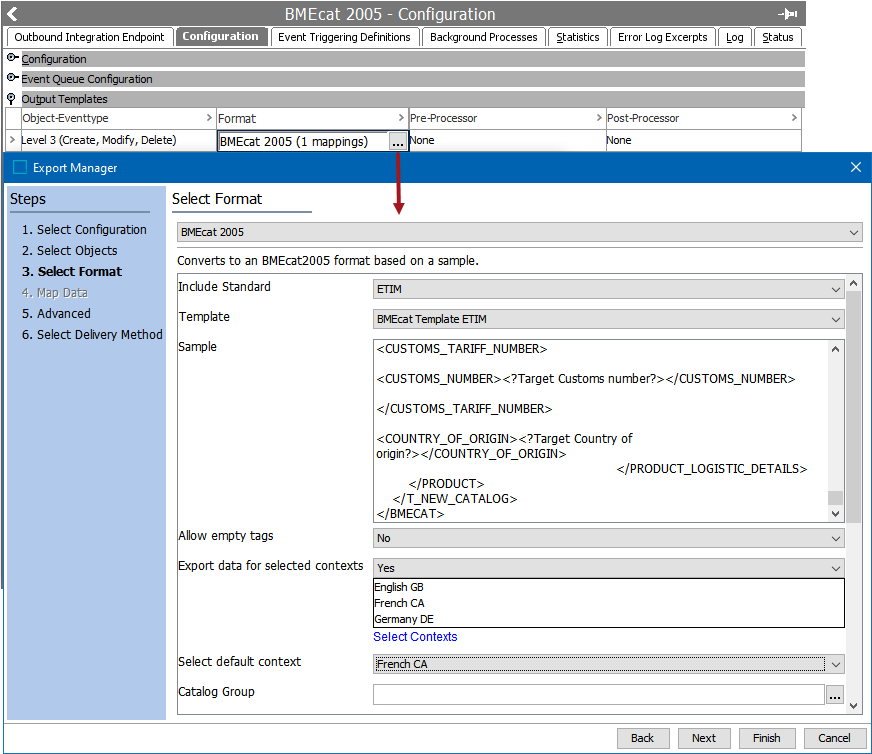Close the Export Manager dialog
Viewport: 872px width, 754px height.
tap(855, 167)
